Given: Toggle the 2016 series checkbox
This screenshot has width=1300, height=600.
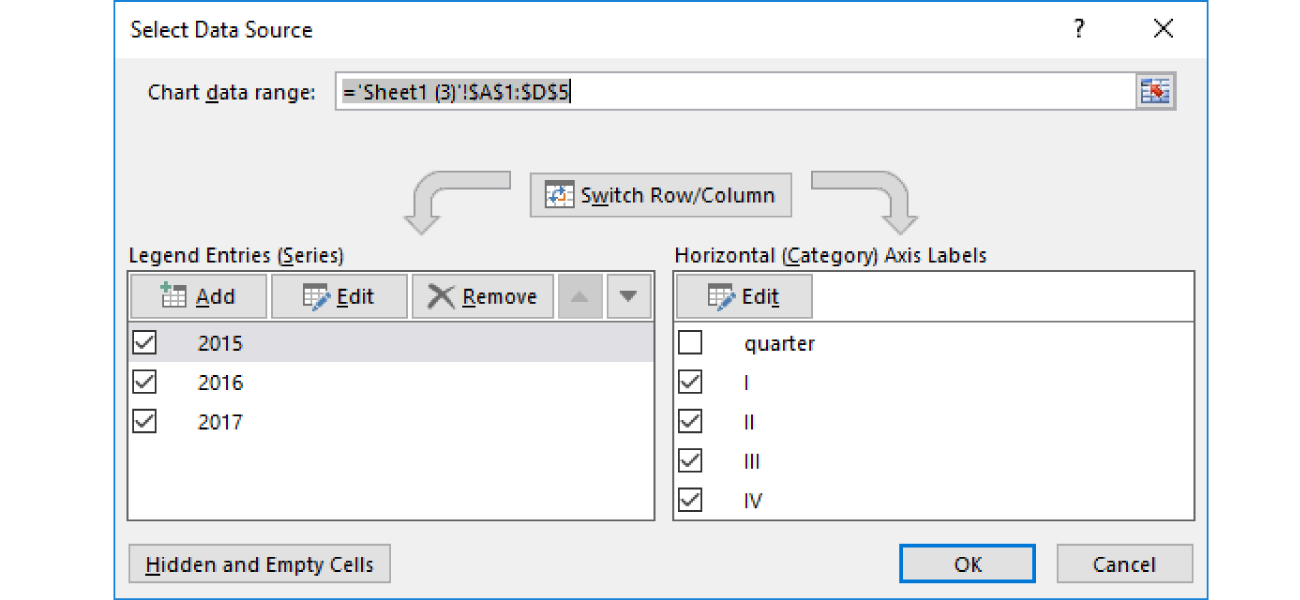Looking at the screenshot, I should pyautogui.click(x=143, y=382).
